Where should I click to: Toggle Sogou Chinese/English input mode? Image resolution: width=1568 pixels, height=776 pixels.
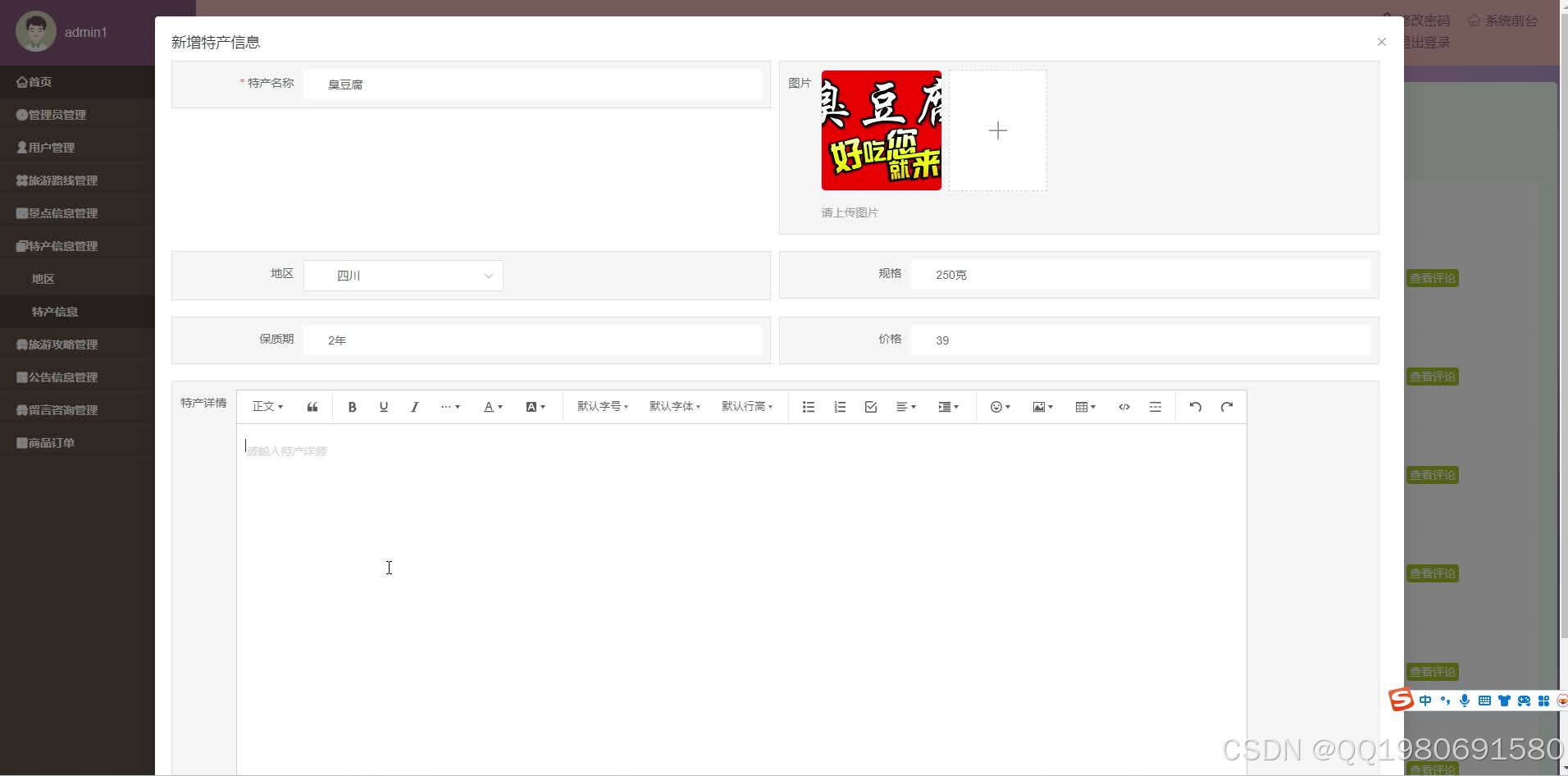pyautogui.click(x=1425, y=701)
